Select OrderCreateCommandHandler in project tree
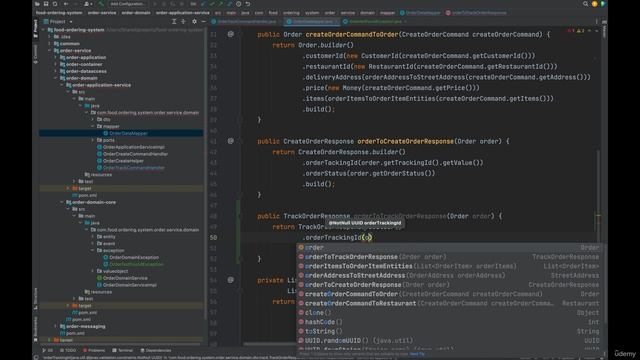The image size is (640, 360). pos(135,154)
